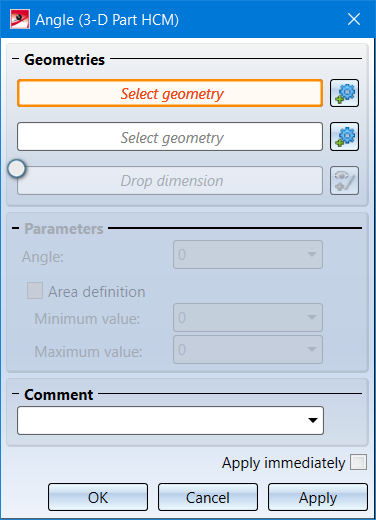Enable the Area definition checkbox

pos(35,291)
